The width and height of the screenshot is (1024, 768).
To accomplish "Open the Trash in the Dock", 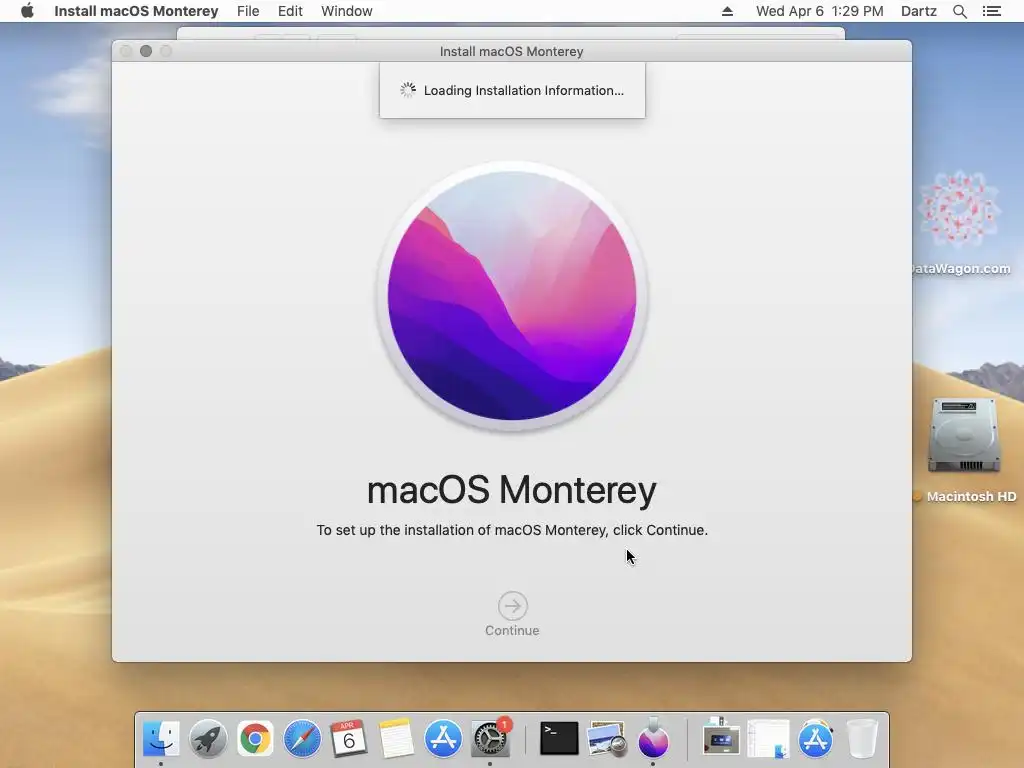I will point(862,739).
